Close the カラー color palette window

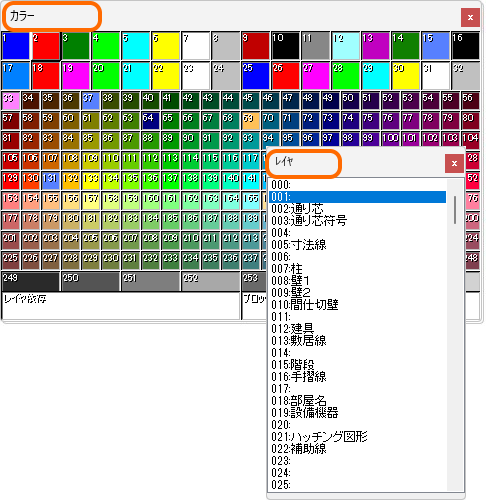470,17
